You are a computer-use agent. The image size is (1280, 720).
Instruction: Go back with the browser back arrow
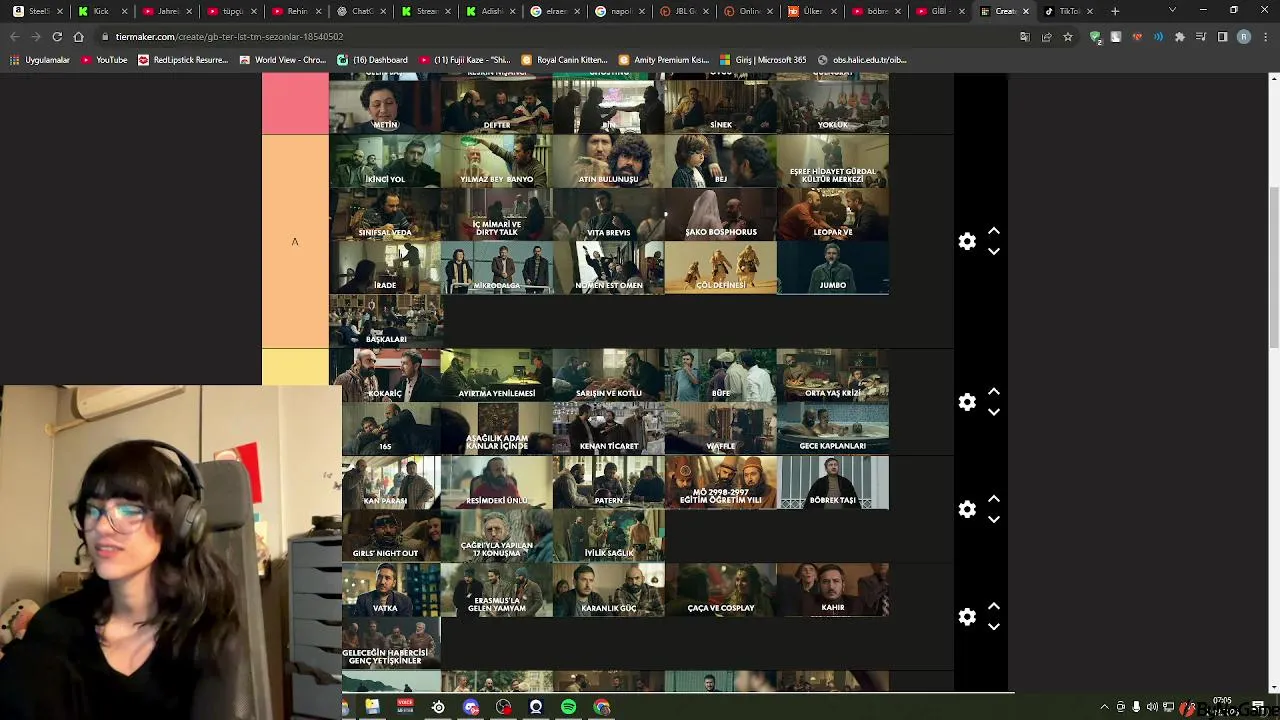coord(14,37)
